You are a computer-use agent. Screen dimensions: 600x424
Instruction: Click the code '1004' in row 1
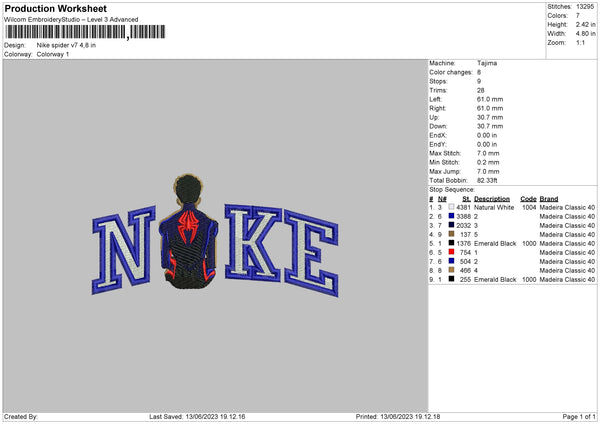point(529,207)
